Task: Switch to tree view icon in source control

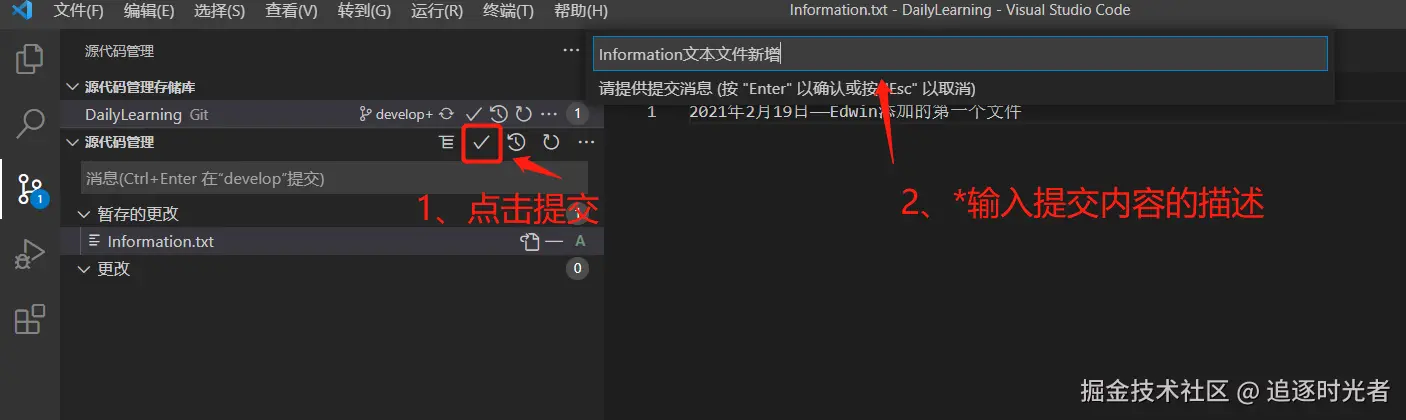Action: click(447, 143)
